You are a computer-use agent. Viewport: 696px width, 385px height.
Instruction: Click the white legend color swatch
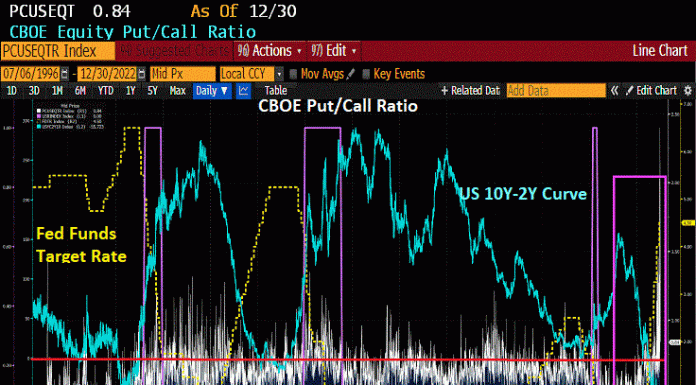[x=39, y=110]
